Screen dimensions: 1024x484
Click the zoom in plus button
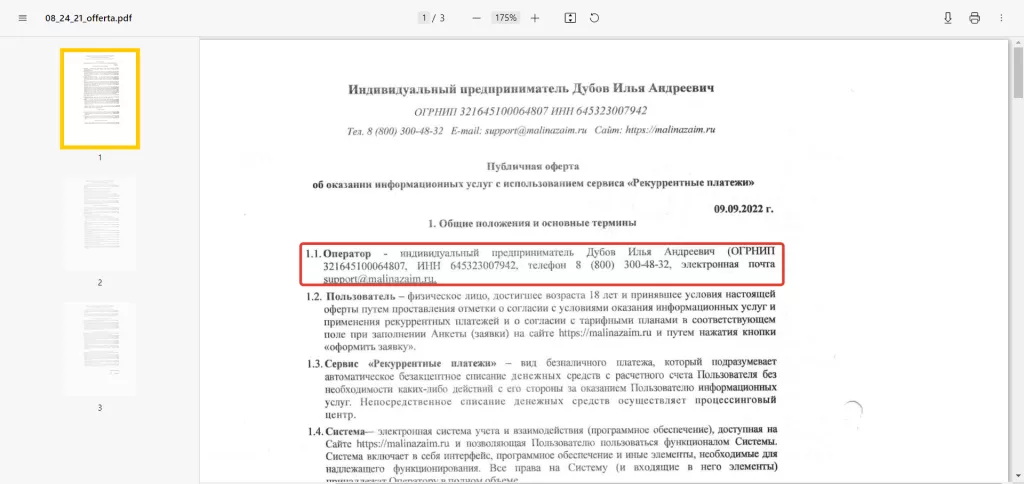(x=535, y=18)
